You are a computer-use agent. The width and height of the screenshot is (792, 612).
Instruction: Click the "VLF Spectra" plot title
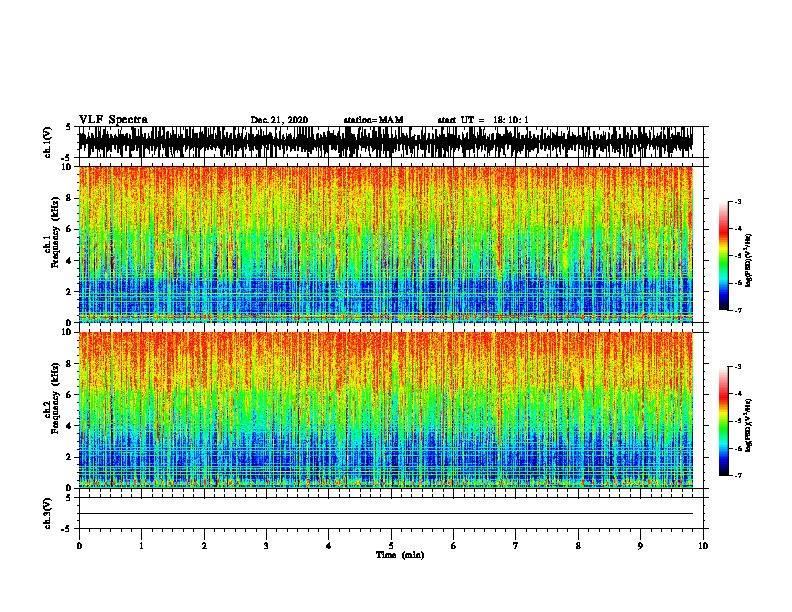[113, 119]
